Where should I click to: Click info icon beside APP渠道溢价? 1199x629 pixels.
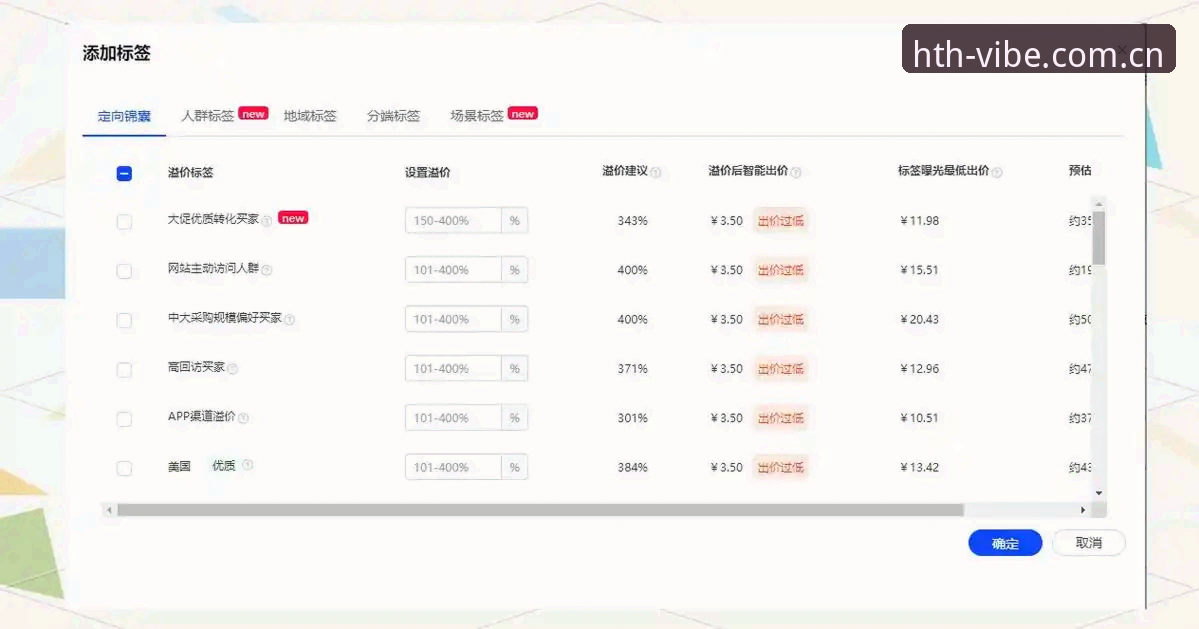coord(243,418)
